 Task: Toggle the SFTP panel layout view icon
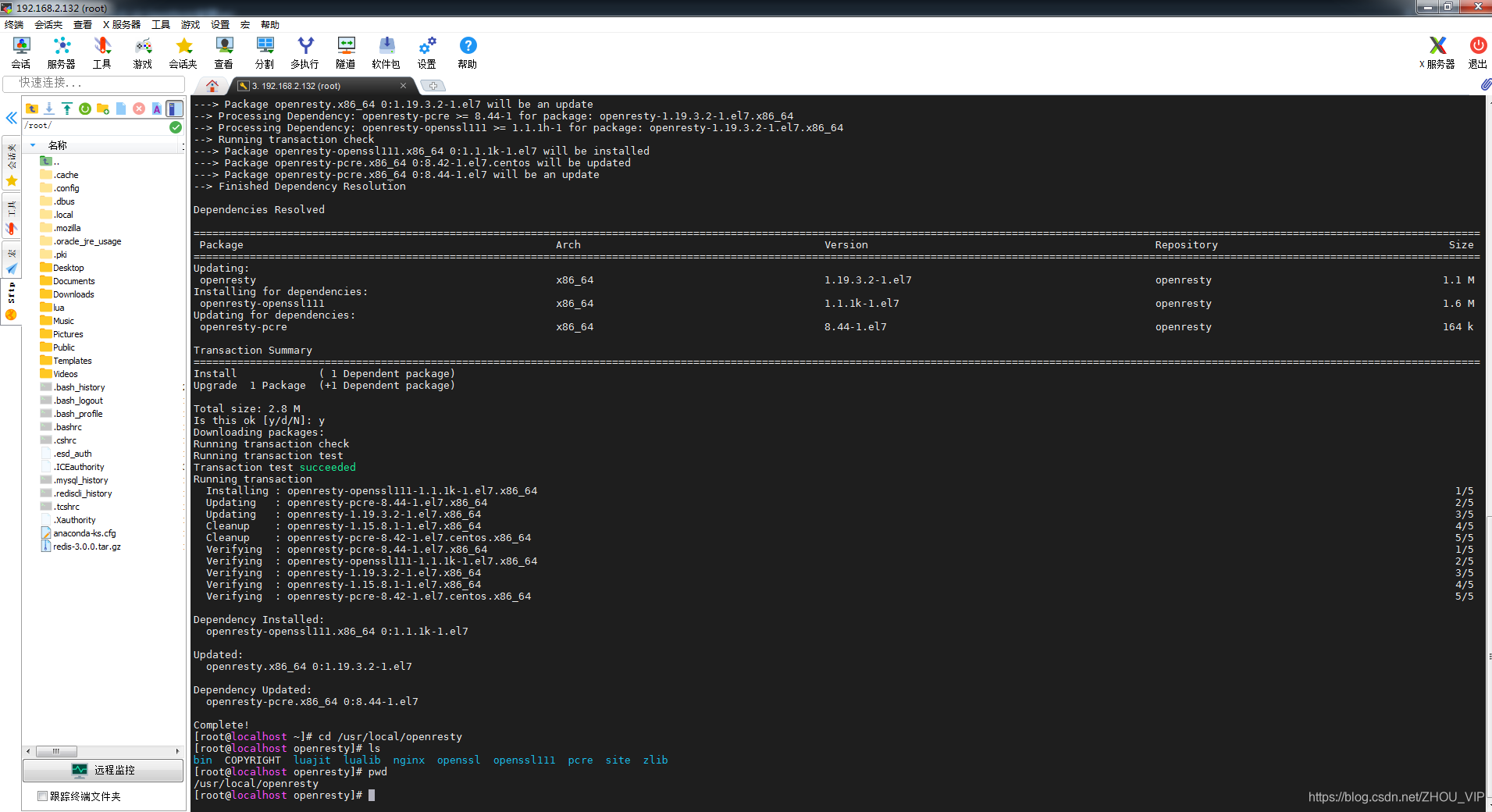[175, 109]
